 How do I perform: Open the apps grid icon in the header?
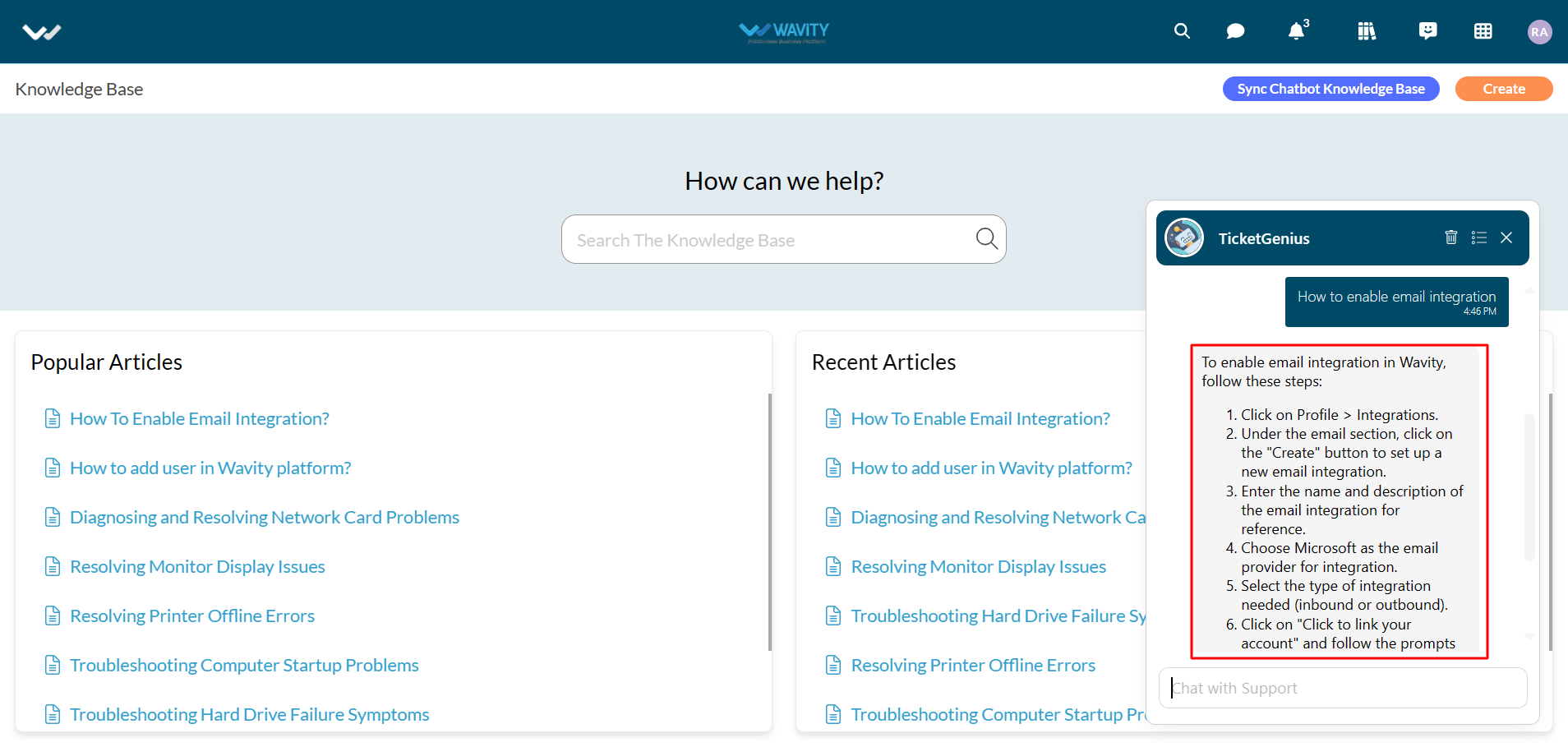pyautogui.click(x=1483, y=31)
